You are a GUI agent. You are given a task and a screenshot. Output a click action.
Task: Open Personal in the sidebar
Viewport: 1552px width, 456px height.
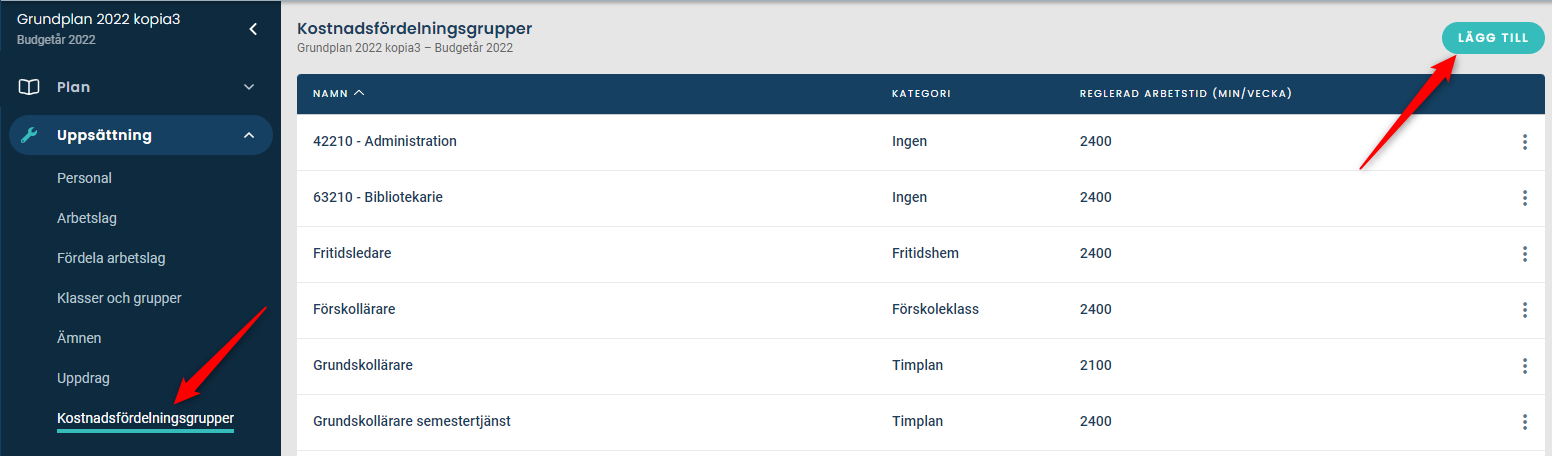(84, 178)
